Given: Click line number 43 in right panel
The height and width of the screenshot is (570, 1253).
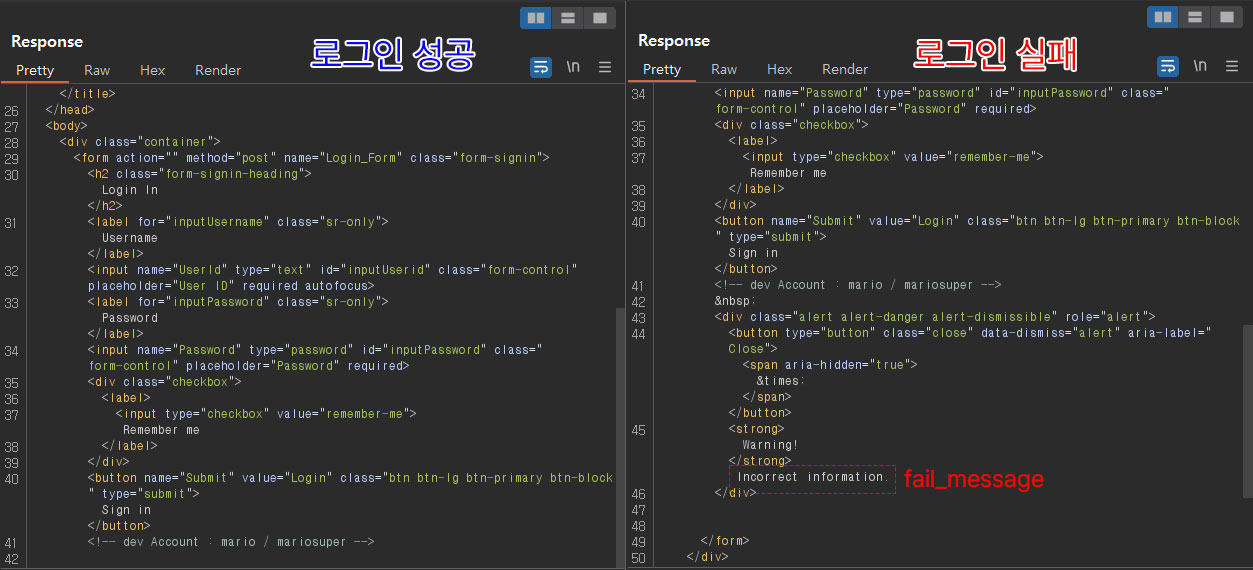Looking at the screenshot, I should 638,317.
